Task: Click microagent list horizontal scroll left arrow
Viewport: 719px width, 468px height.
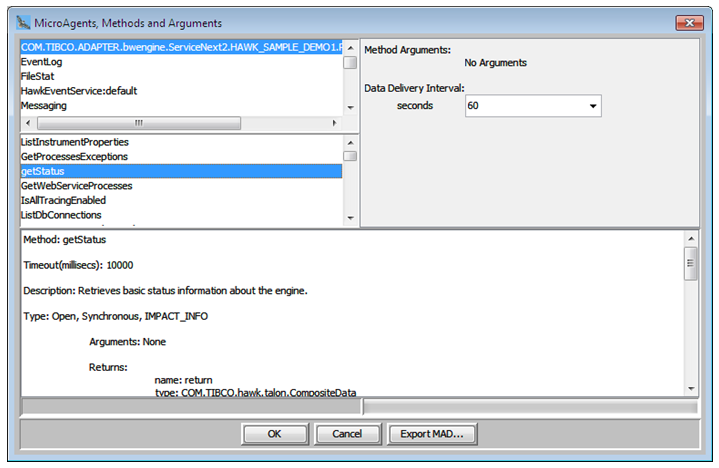Action: click(28, 123)
